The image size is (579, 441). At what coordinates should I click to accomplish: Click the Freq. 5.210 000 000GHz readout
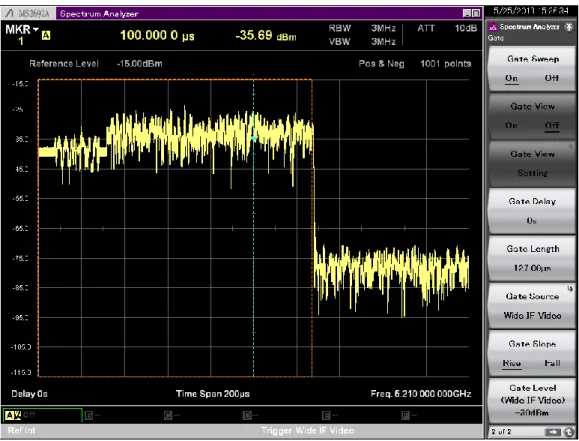(x=421, y=394)
